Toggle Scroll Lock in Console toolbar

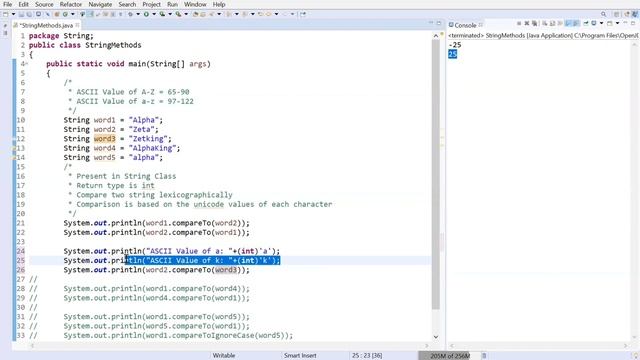click(x=552, y=23)
